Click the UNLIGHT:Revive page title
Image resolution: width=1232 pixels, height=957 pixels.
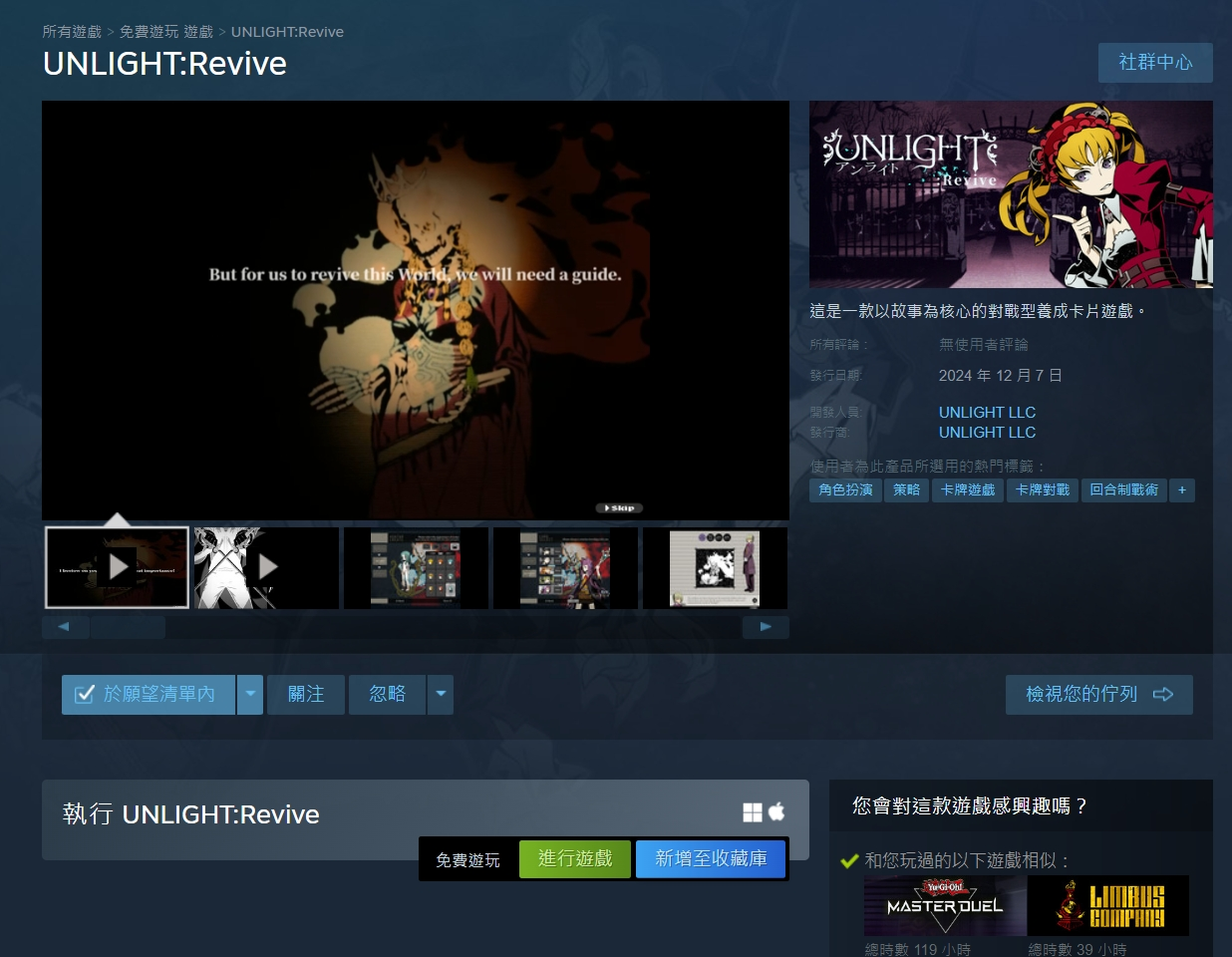[x=164, y=64]
